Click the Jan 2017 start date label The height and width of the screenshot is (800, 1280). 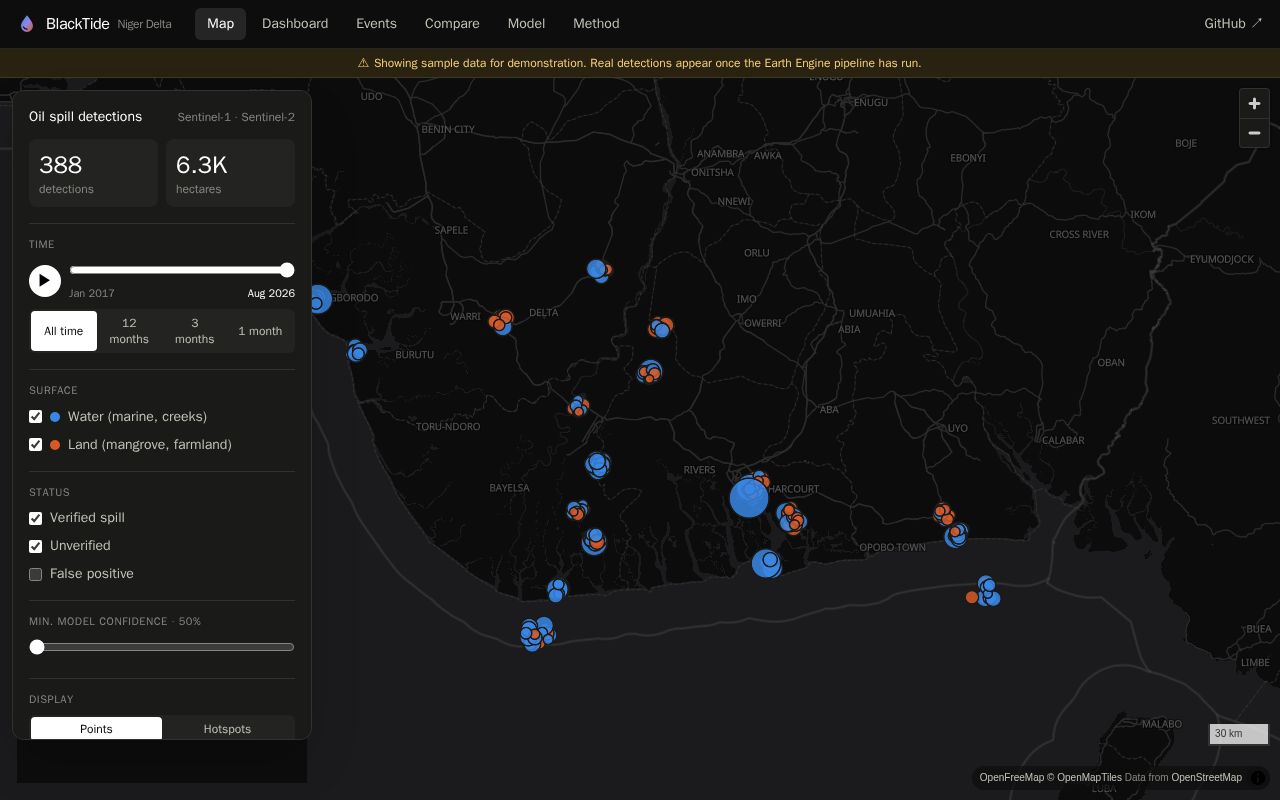pos(92,293)
